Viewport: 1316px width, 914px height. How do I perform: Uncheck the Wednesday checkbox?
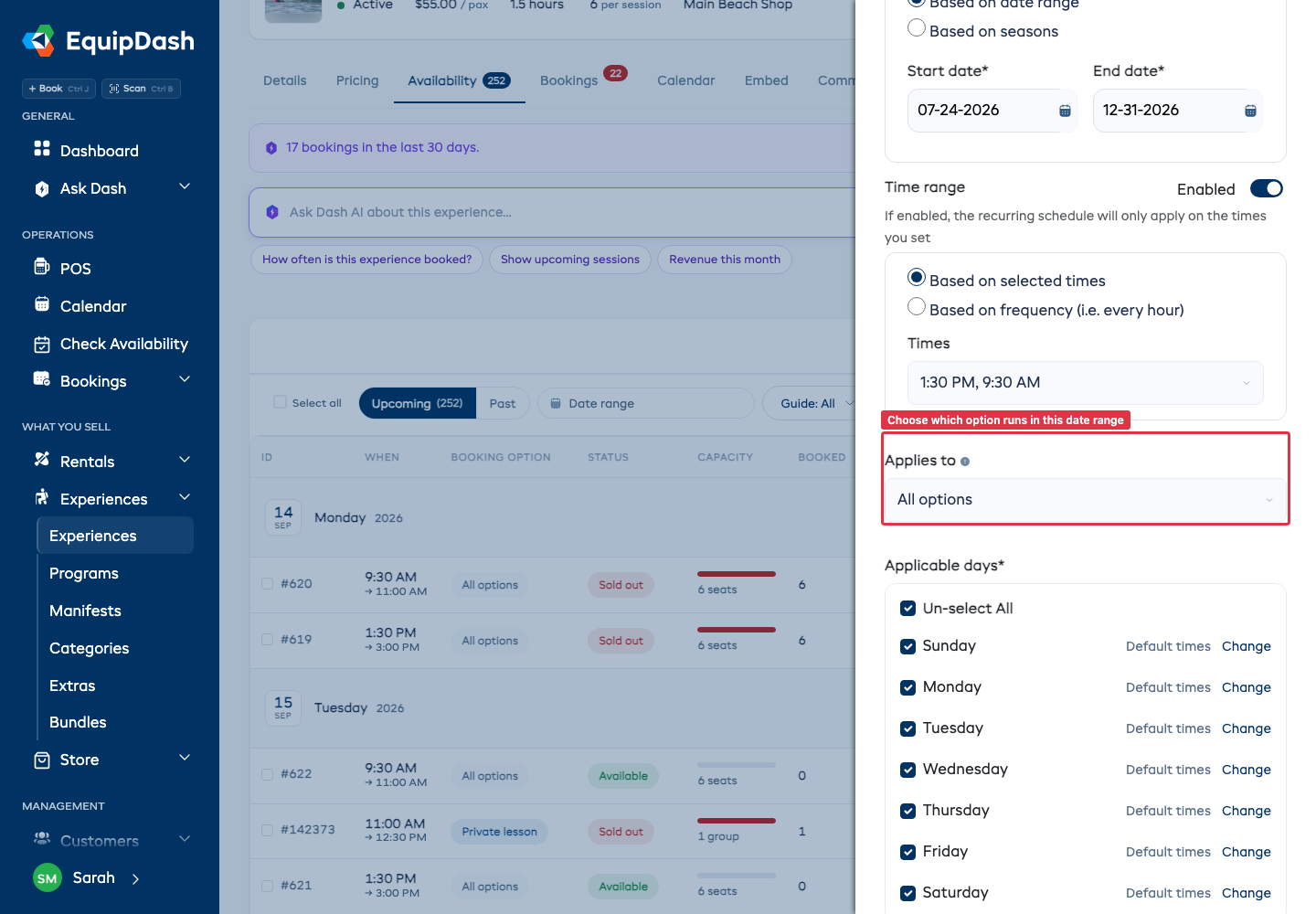click(x=908, y=770)
